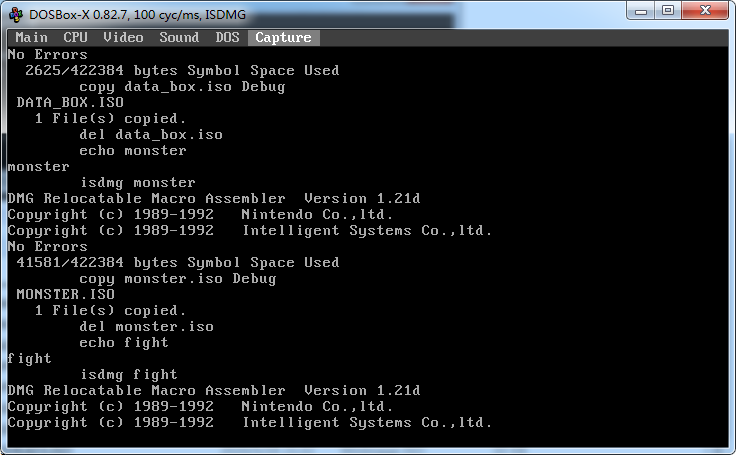Click the DOSBox-X 0.82.7 window title text

[x=138, y=15]
